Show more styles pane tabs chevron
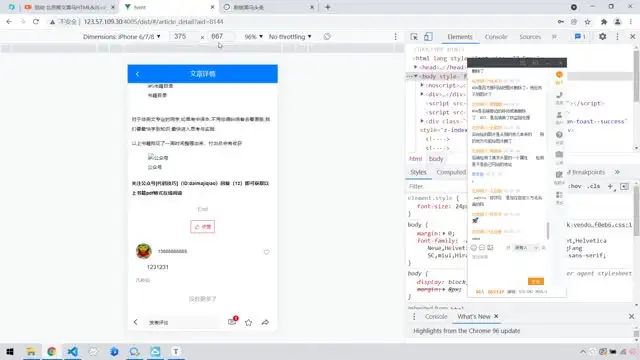The height and width of the screenshot is (360, 640). [617, 172]
